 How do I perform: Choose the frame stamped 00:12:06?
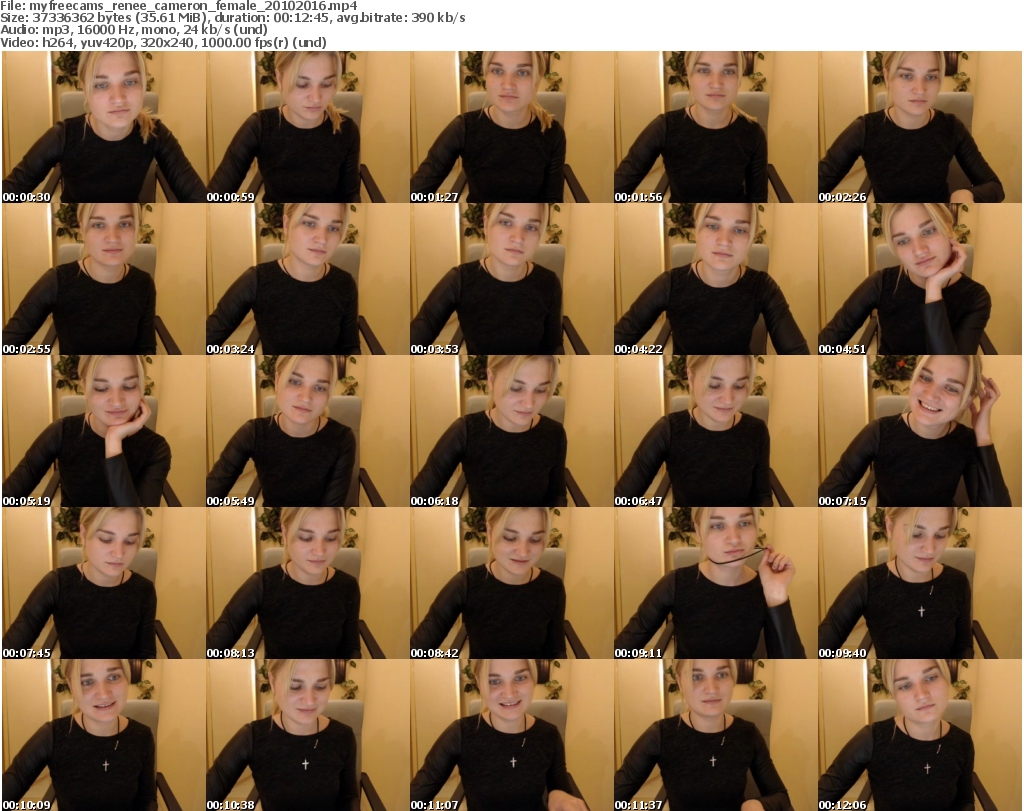[920, 735]
